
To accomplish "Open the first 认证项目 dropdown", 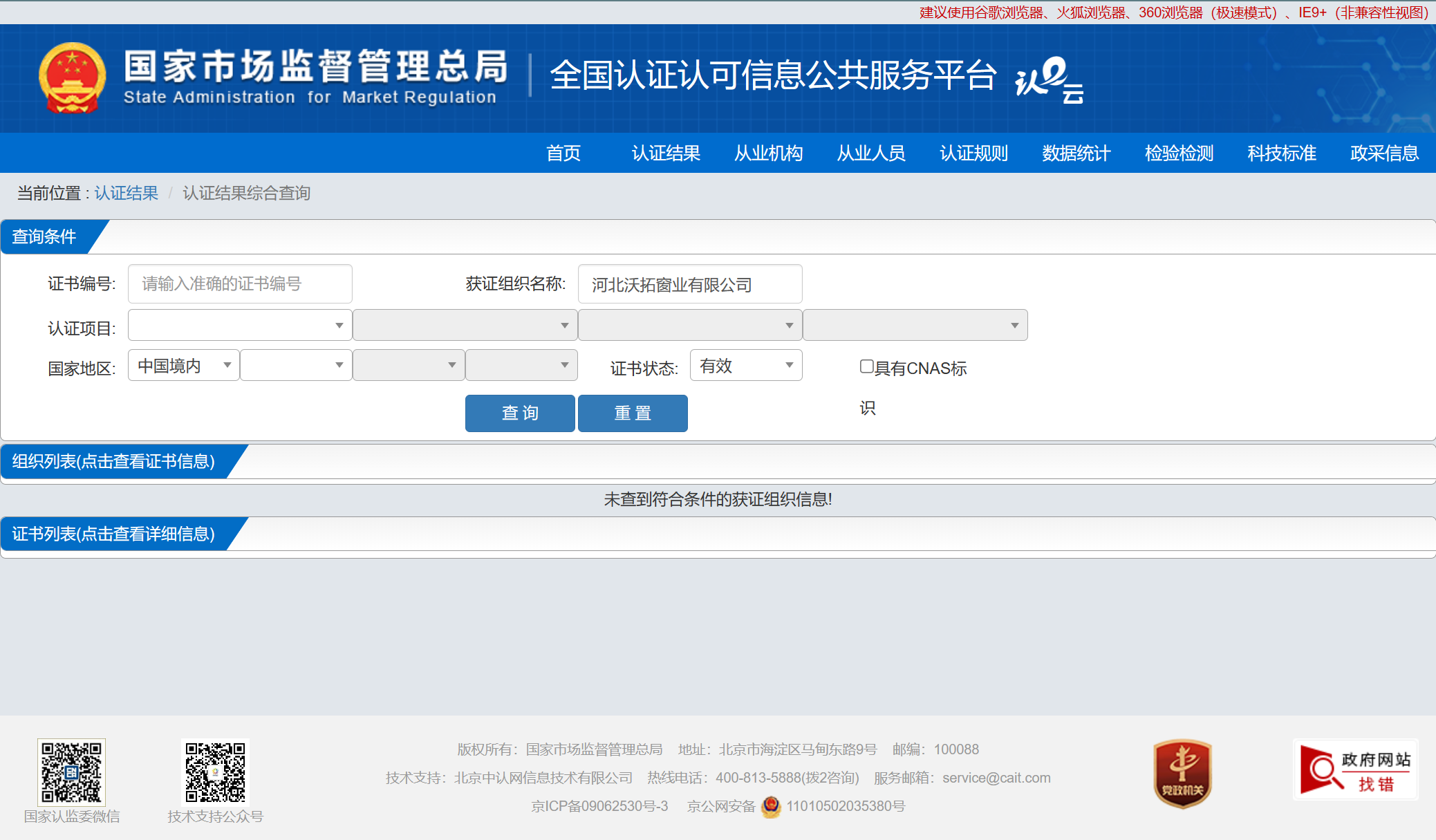I will pos(240,325).
